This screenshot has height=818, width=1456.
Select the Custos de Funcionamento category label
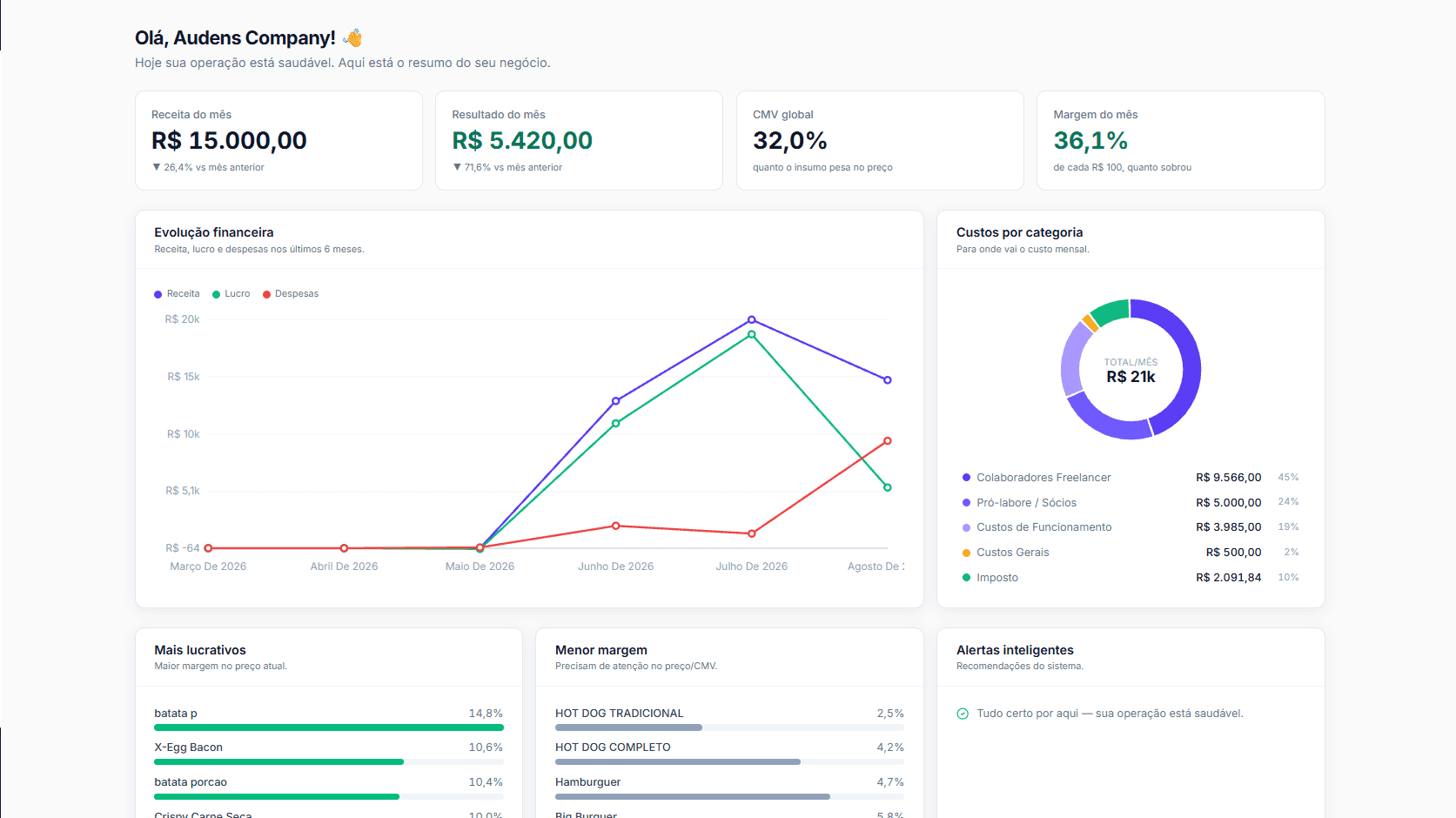(1043, 527)
